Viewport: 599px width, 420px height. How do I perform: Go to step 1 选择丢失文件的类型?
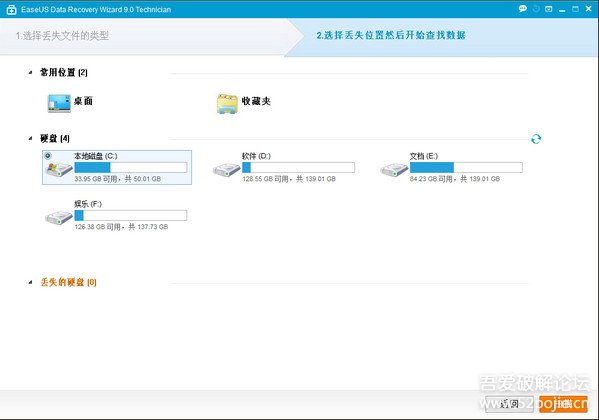[x=62, y=36]
